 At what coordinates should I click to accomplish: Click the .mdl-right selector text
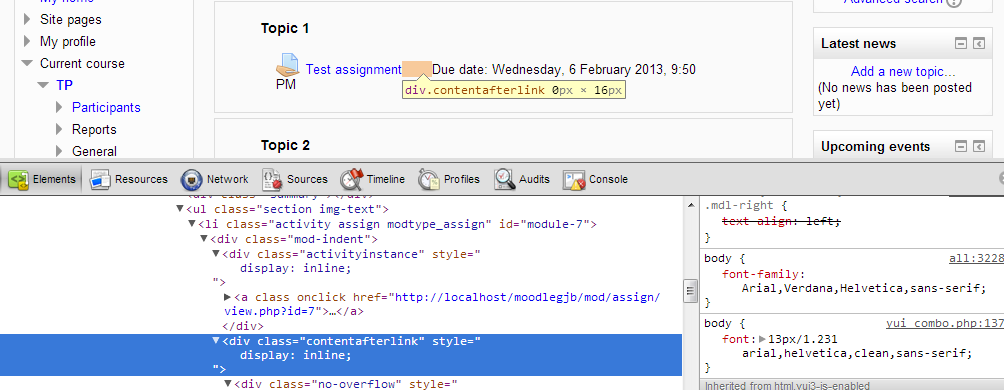click(739, 206)
